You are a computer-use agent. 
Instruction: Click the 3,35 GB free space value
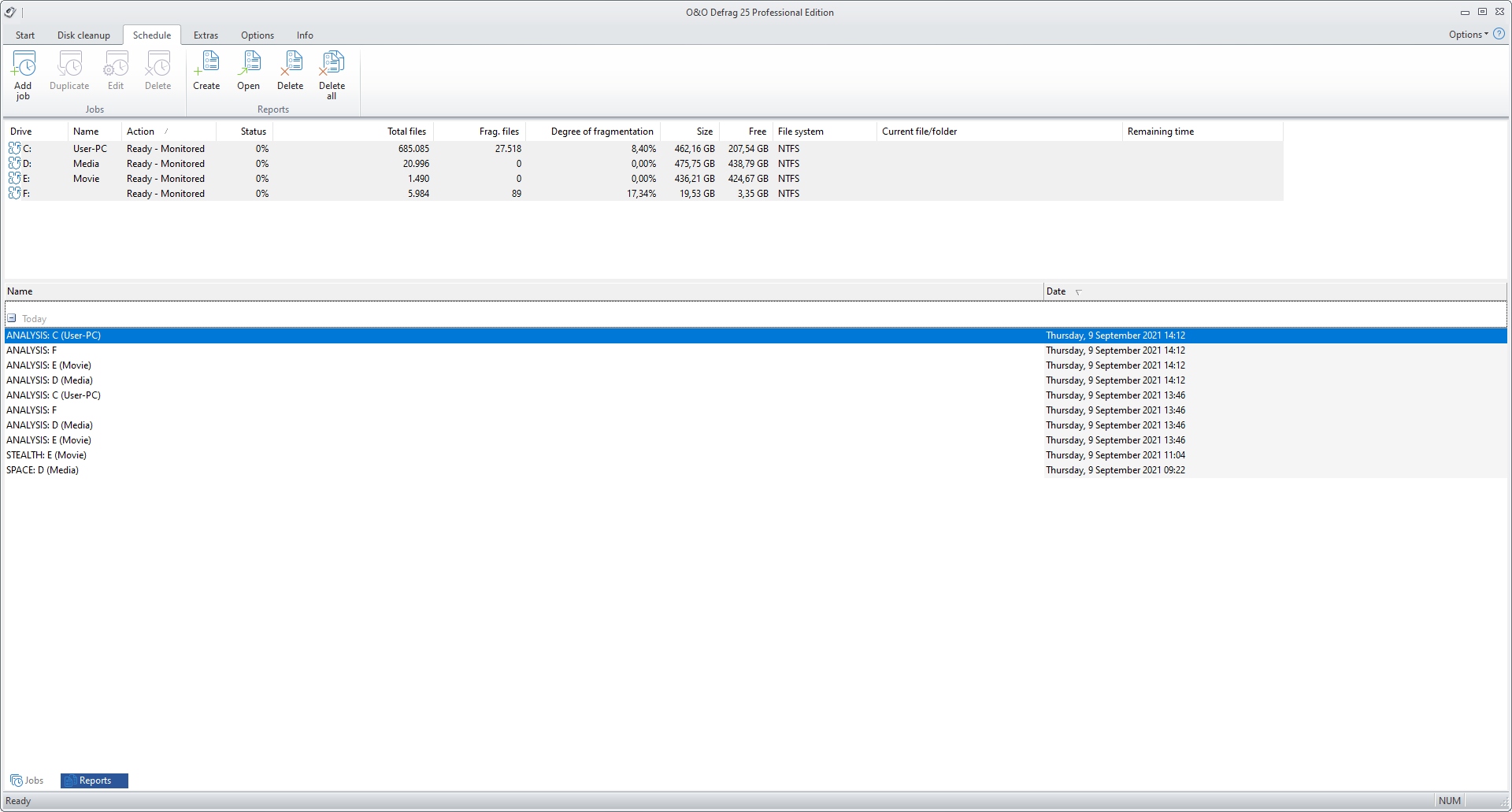coord(753,193)
